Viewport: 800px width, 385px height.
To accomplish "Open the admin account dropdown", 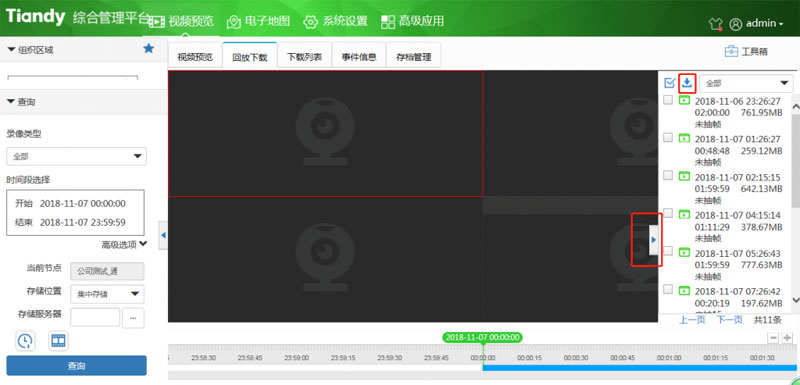I will coord(764,23).
